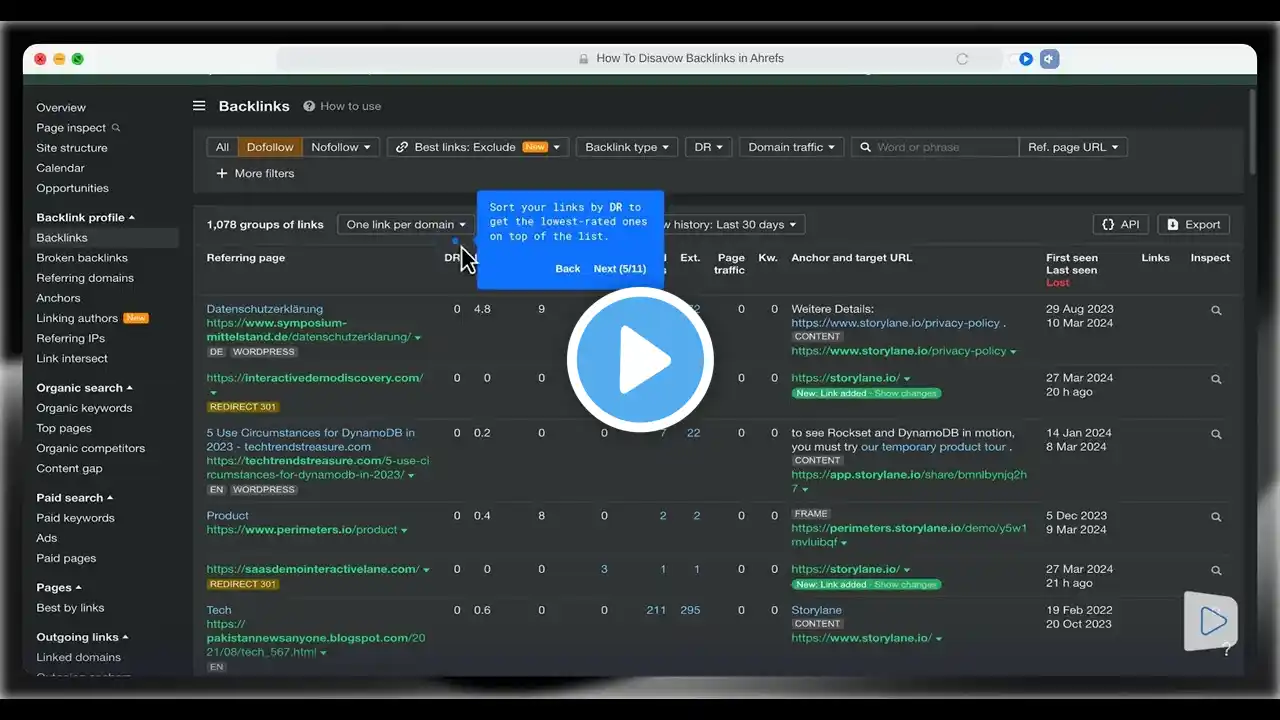Click the API button
Screen dimensions: 1280x720
[1121, 225]
